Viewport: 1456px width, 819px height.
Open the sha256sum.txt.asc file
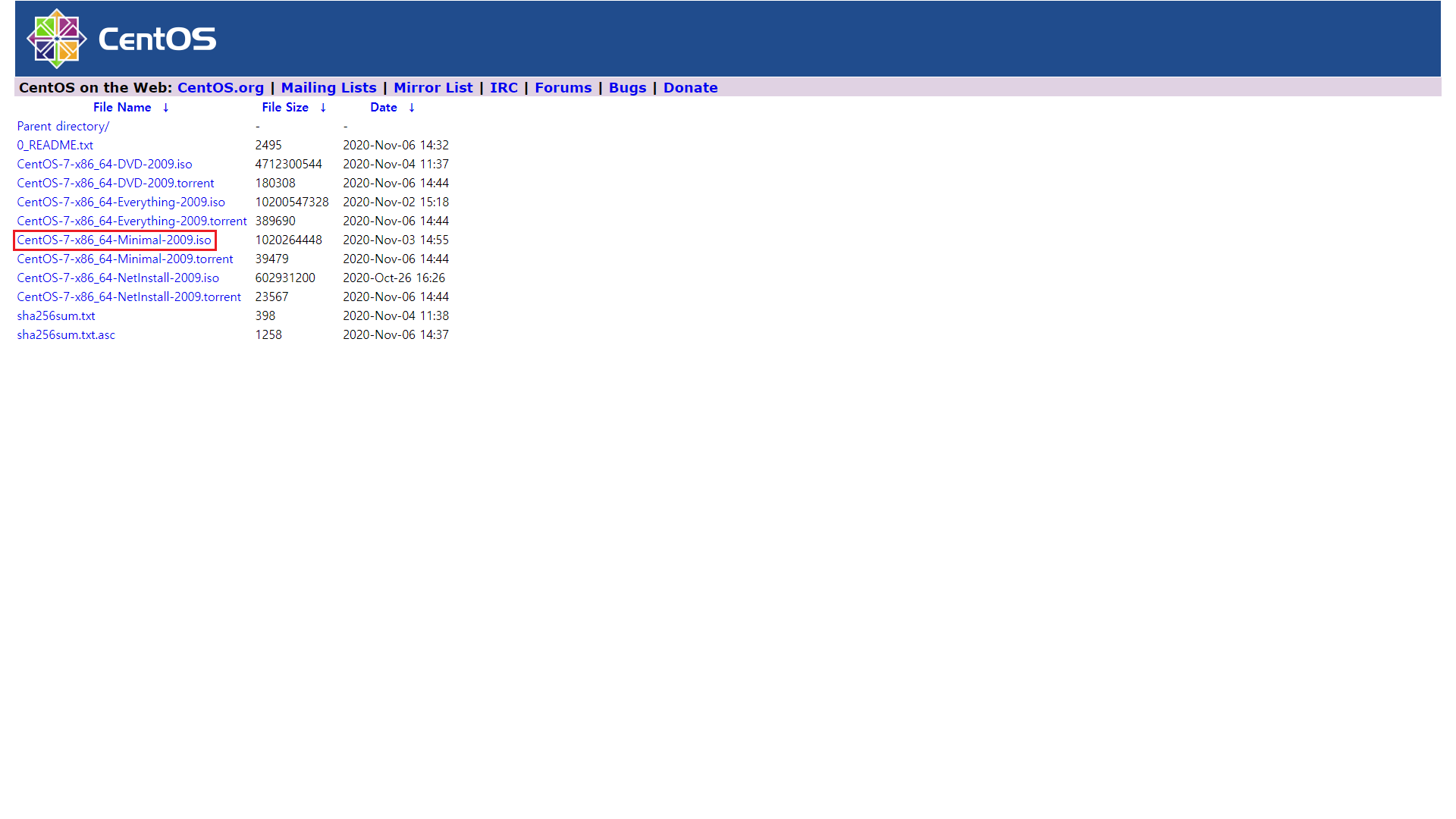coord(66,335)
